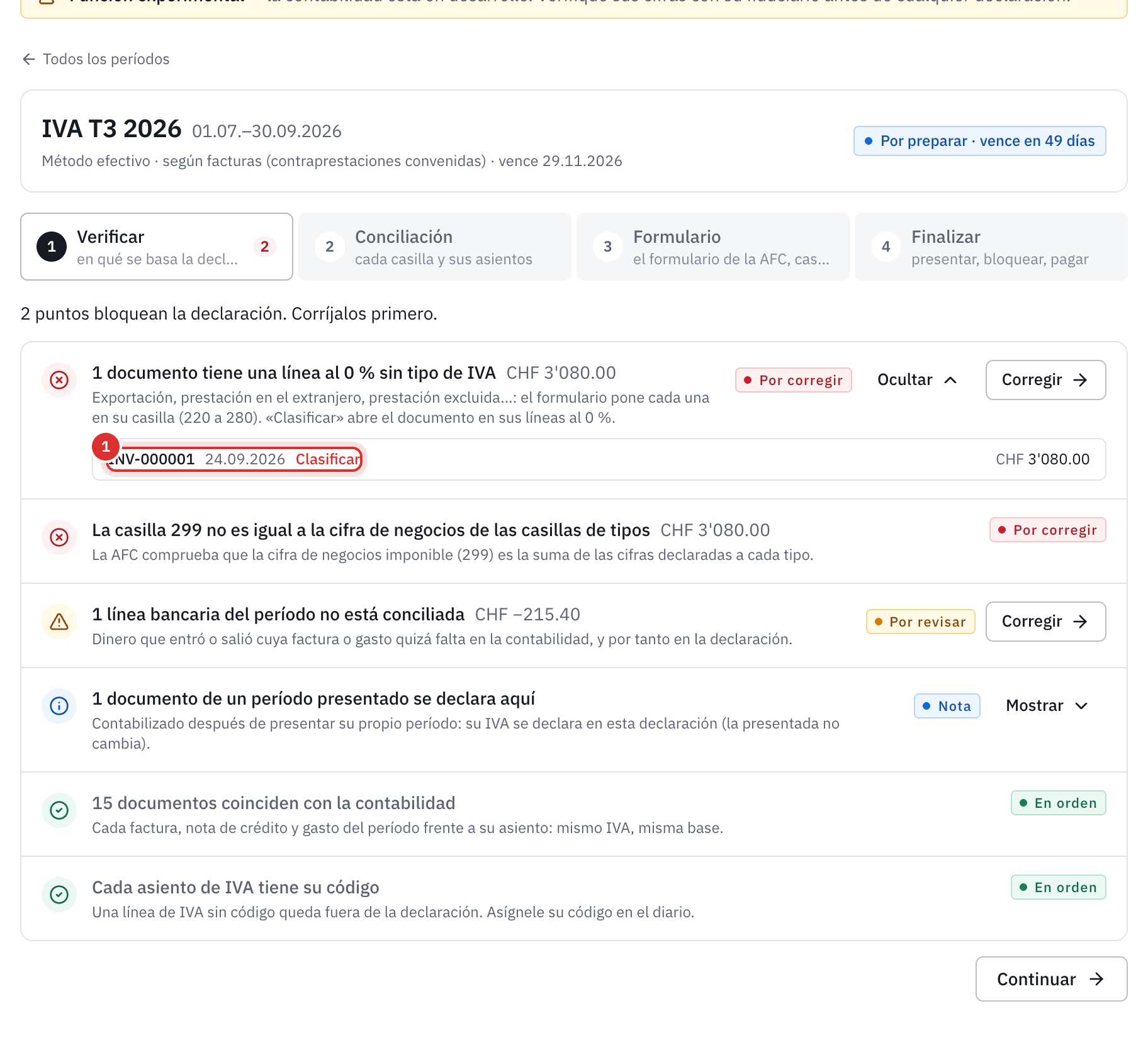The image size is (1148, 1062).
Task: Click '2 puntos bloquean la declaración' message
Action: pos(228,313)
